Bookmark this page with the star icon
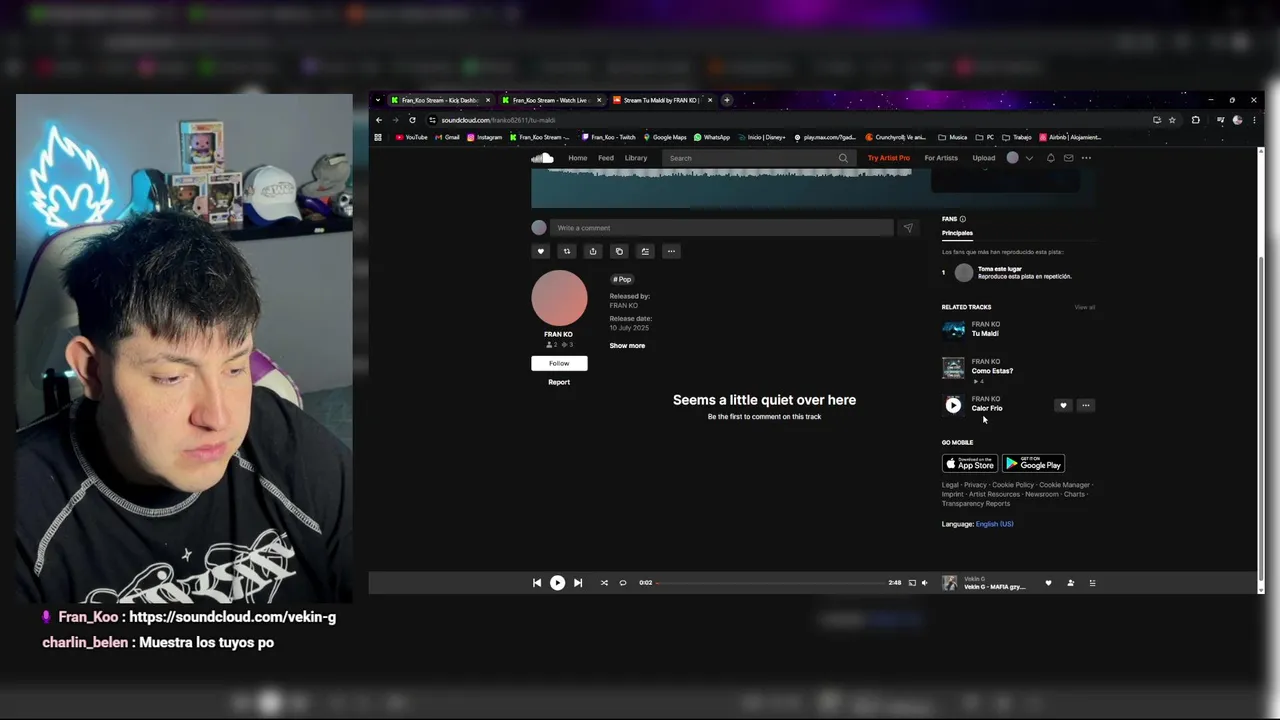This screenshot has width=1280, height=720. (1172, 120)
